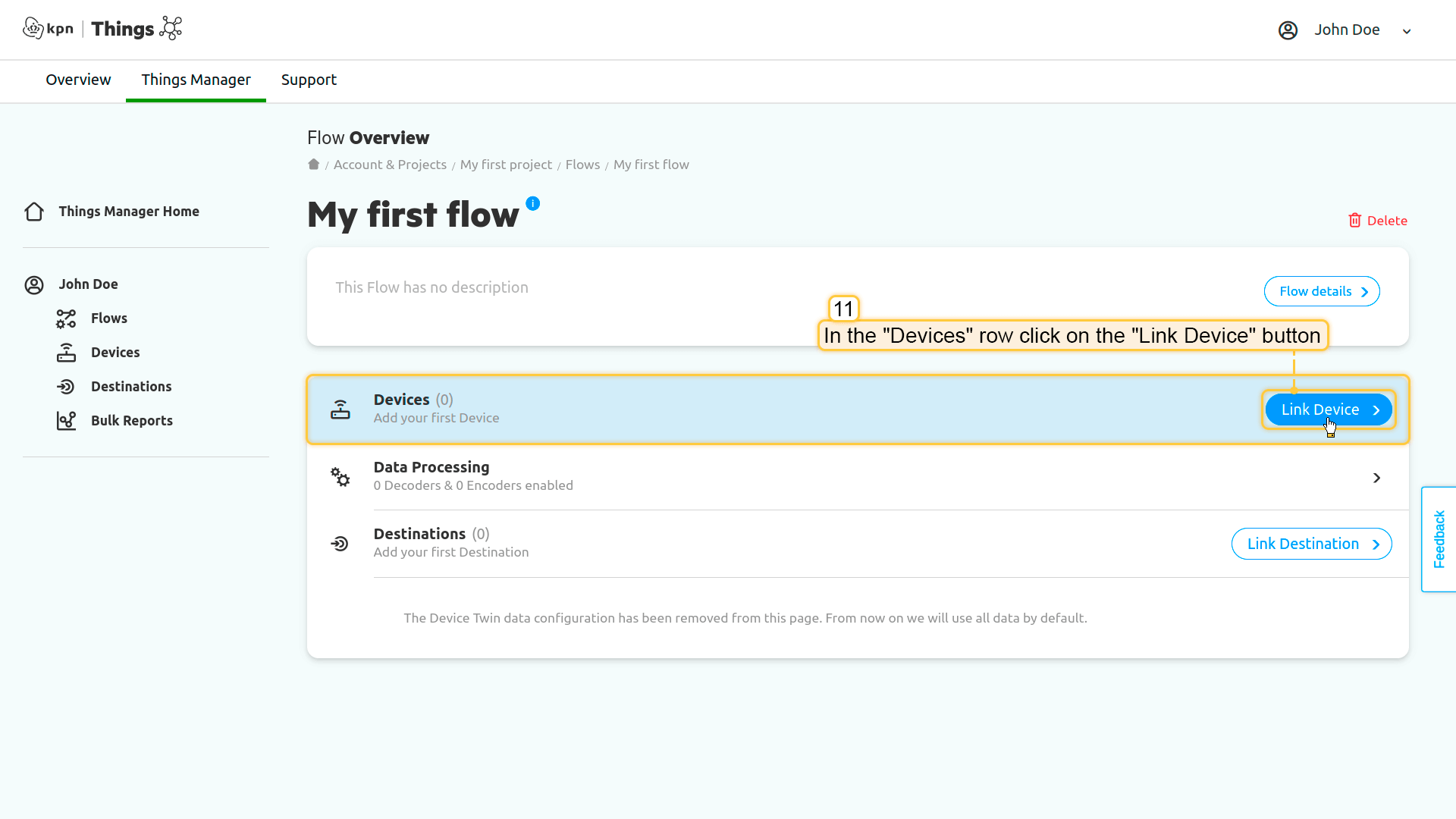Click the Destinations arrow icon in sidebar
Viewport: 1456px width, 819px height.
coord(66,387)
